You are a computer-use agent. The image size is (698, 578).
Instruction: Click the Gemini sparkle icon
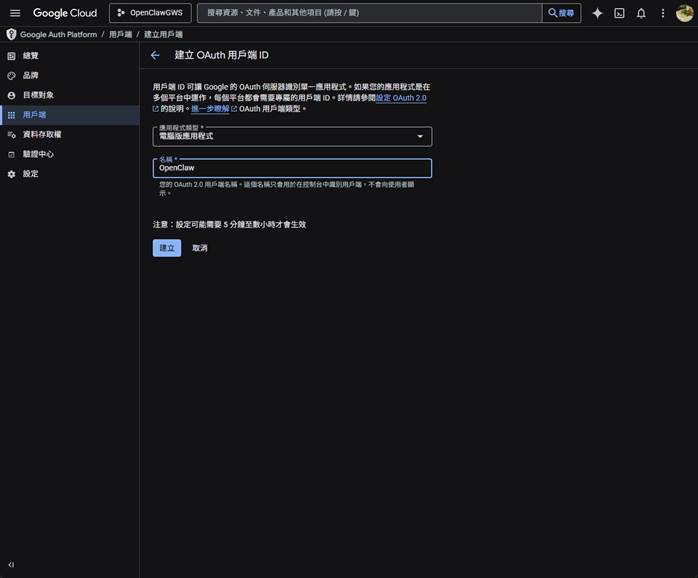597,13
